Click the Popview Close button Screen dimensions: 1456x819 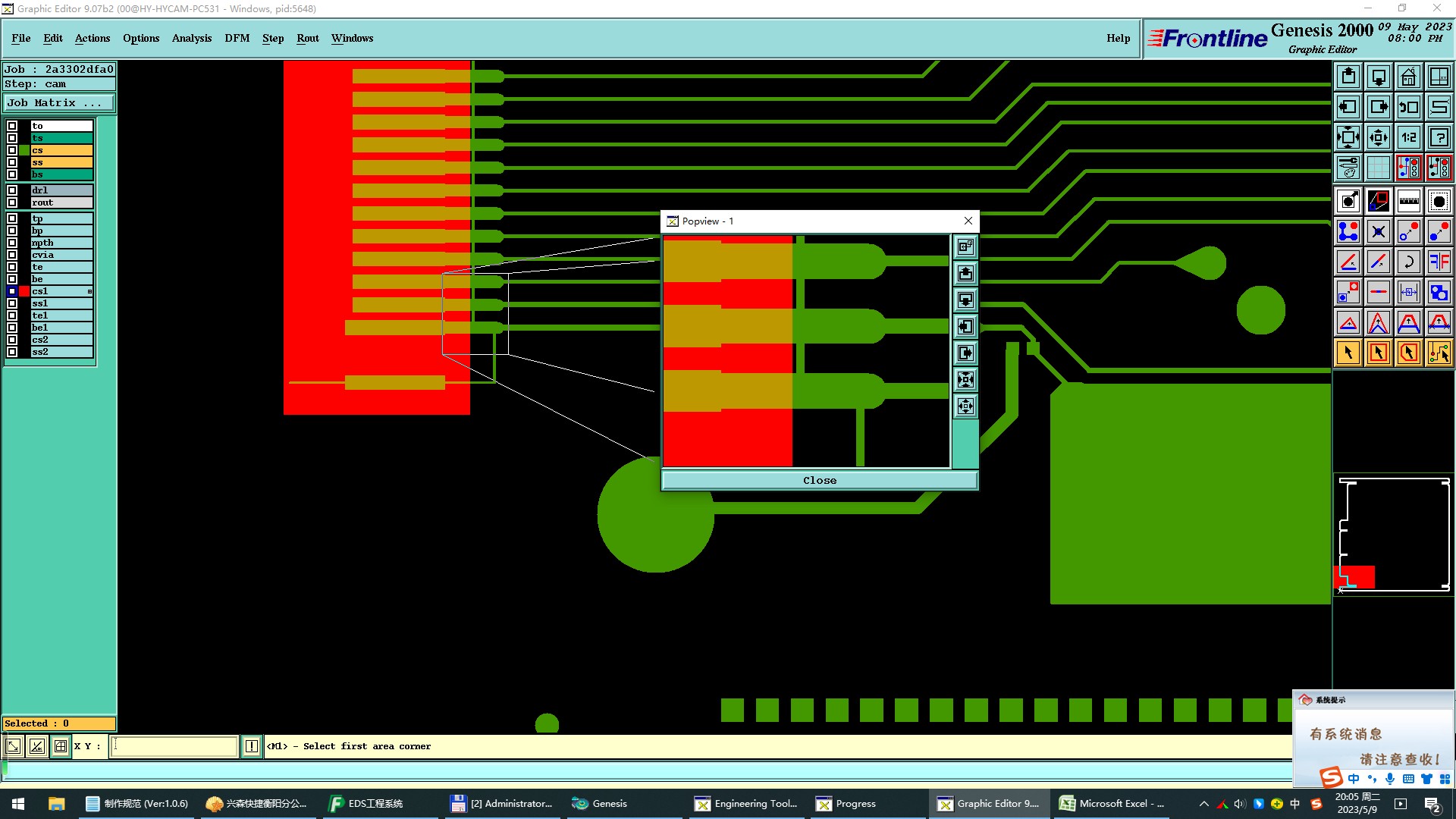pos(819,480)
